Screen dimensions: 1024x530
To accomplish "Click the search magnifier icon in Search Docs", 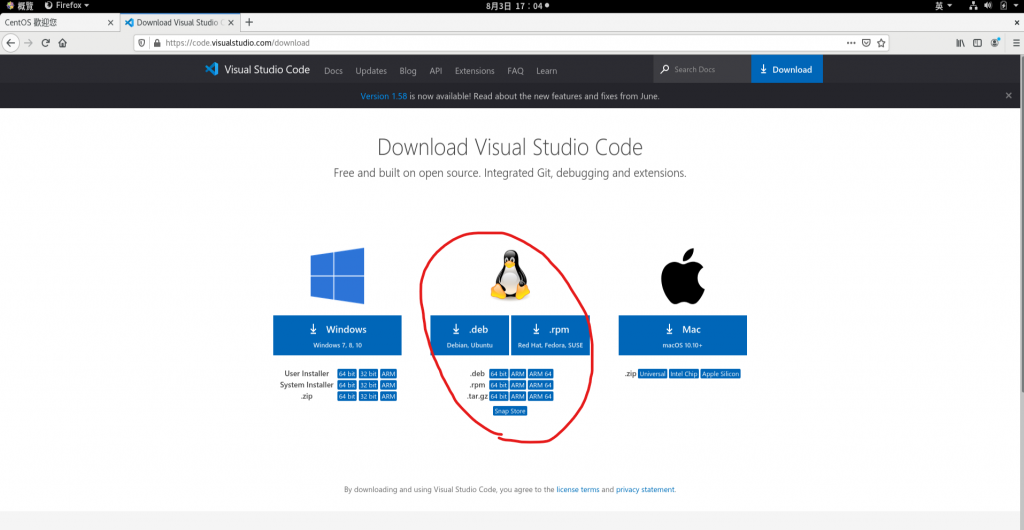I will coord(664,69).
